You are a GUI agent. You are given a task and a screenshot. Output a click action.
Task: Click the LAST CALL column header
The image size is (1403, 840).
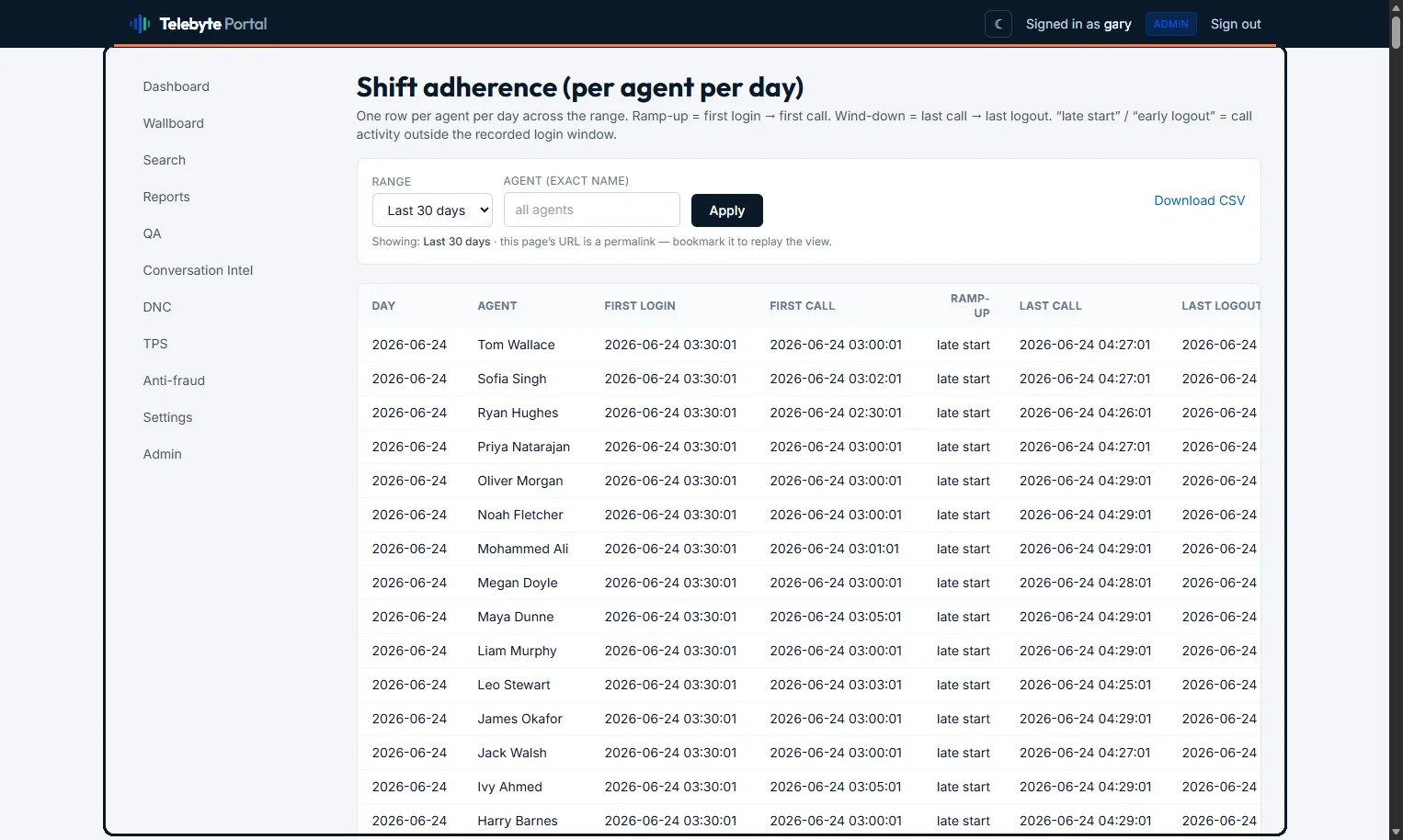pos(1051,306)
